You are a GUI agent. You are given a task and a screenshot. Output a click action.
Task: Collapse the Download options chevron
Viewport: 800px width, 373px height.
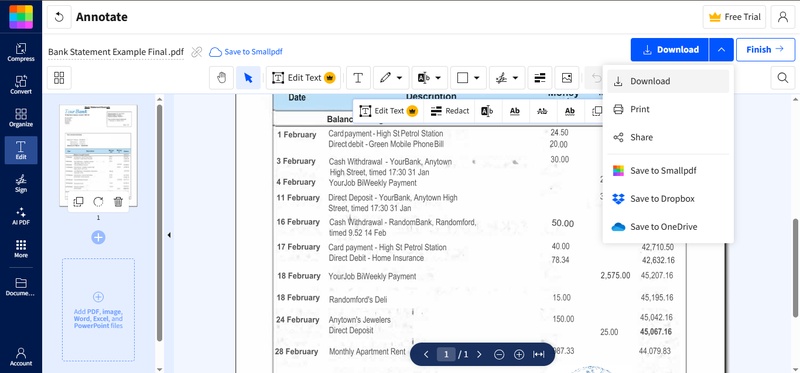(721, 49)
